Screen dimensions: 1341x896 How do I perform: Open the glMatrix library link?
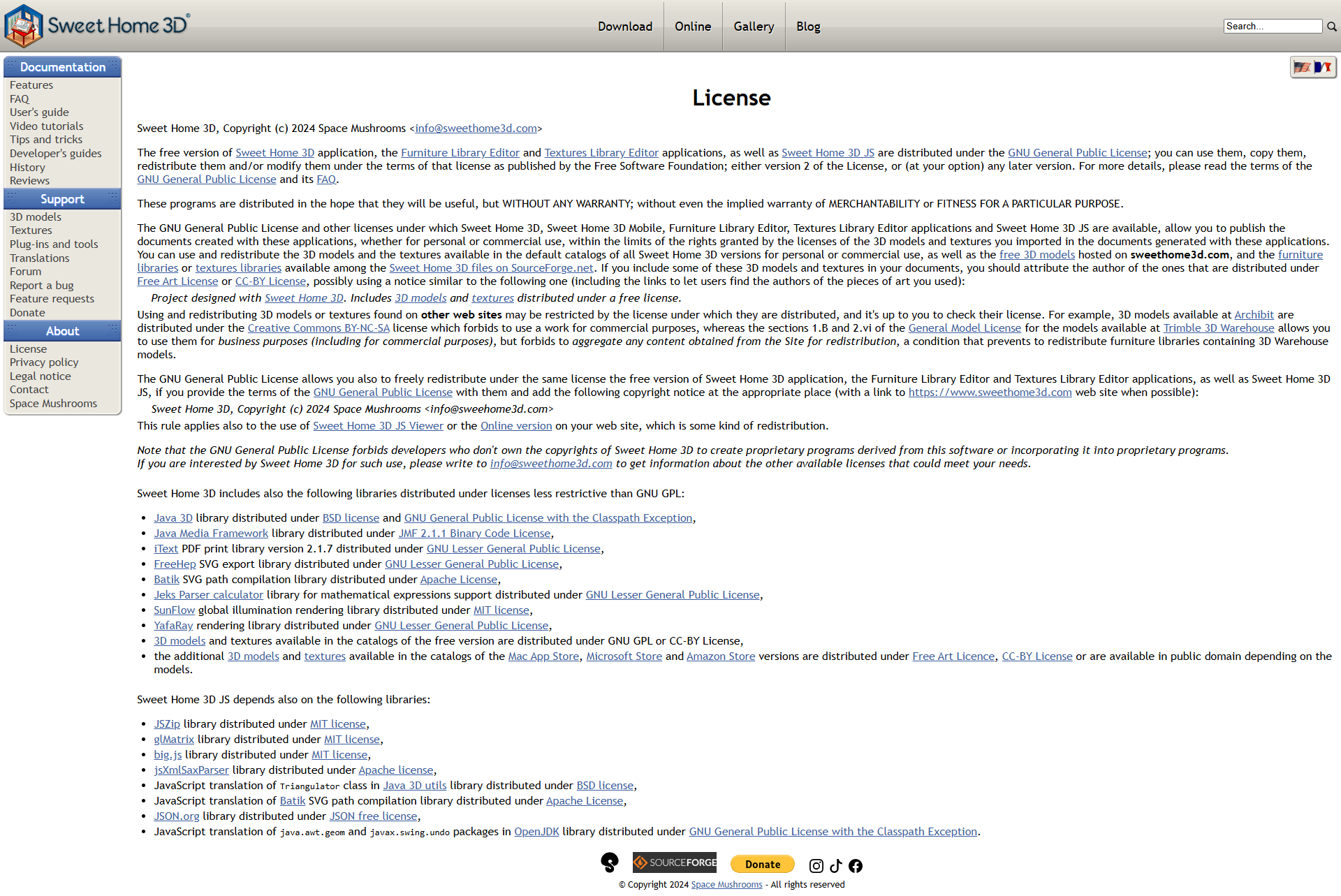174,740
